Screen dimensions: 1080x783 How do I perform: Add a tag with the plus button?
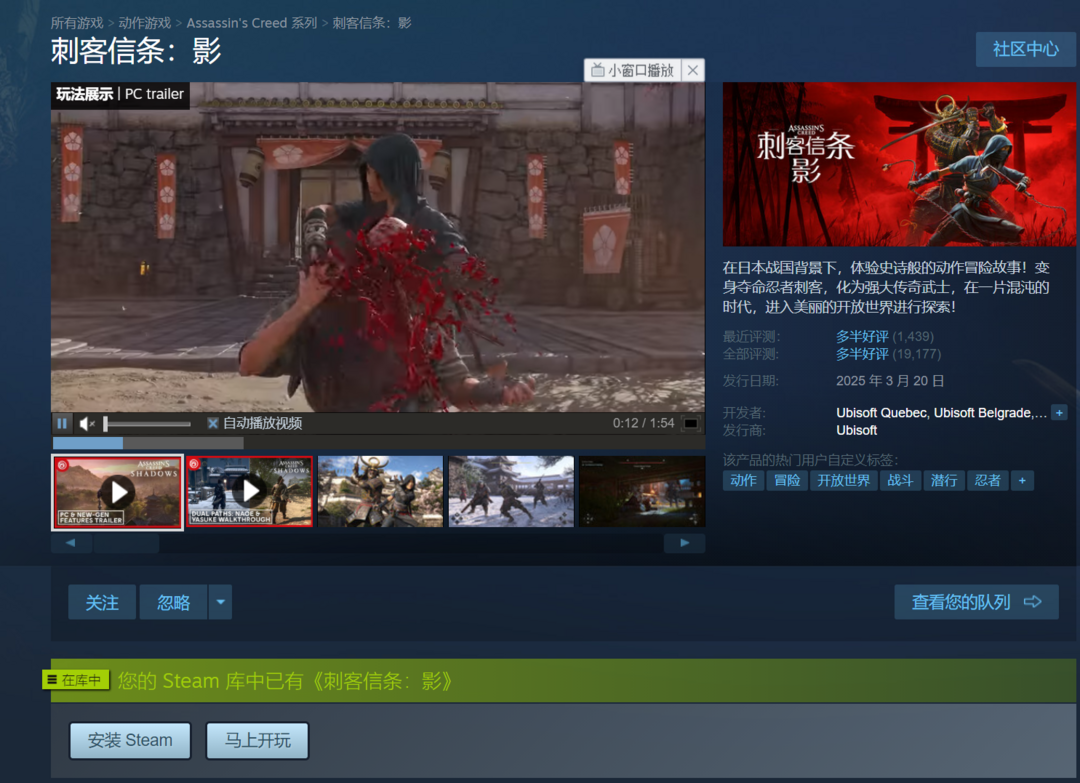1022,481
